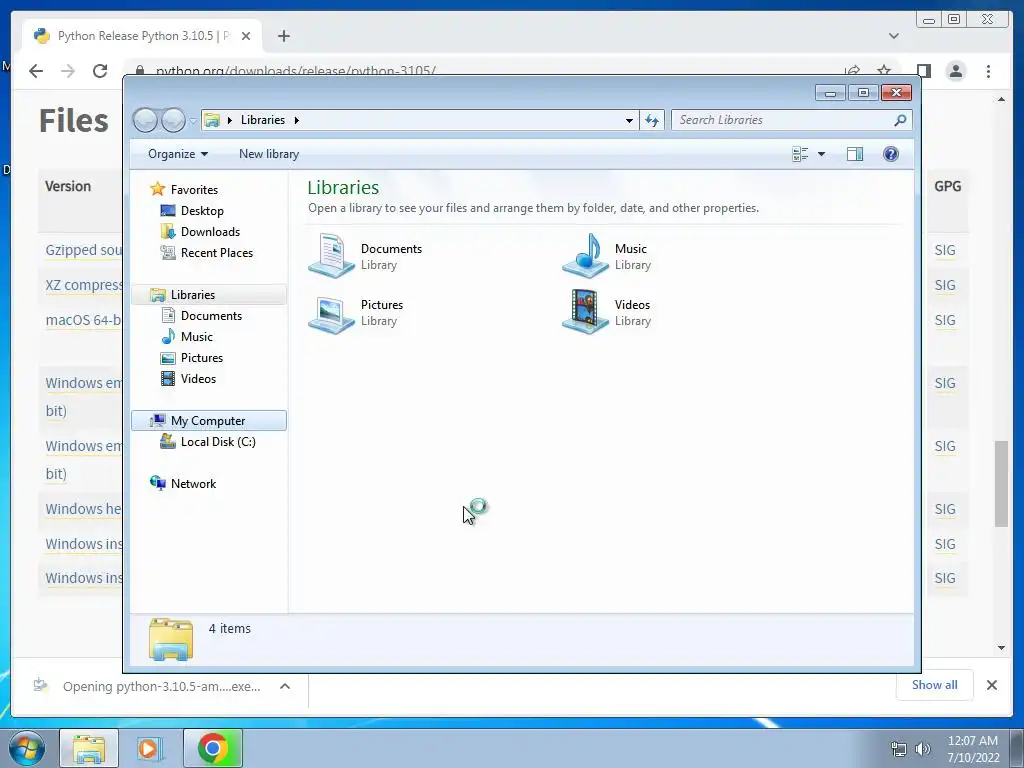
Task: Click Chrome back button
Action: (36, 71)
